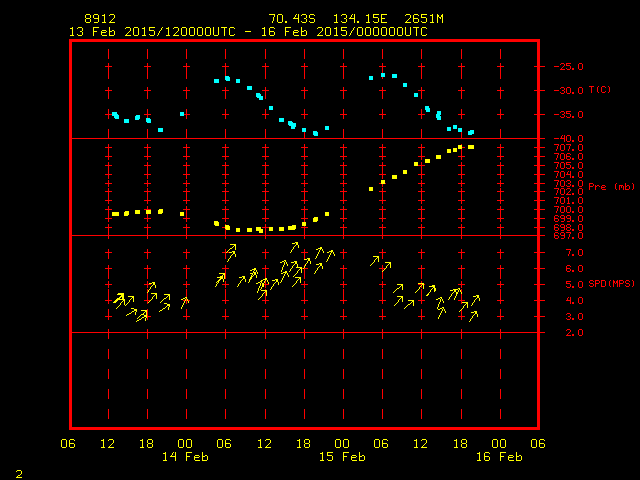The height and width of the screenshot is (480, 640).
Task: Click the 704.0 pressure tick value
Action: (568, 175)
